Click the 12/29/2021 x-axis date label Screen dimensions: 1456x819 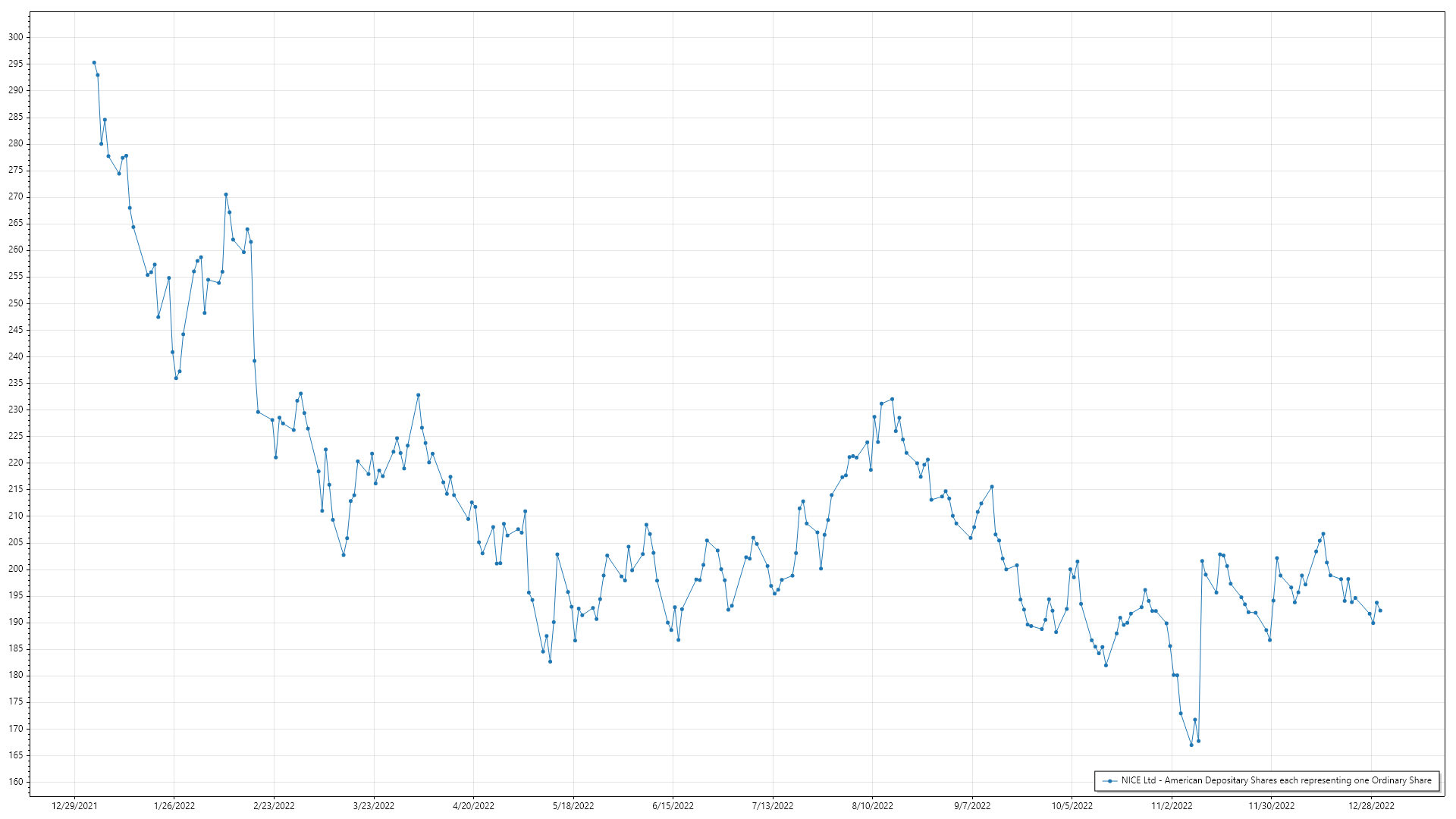click(x=74, y=805)
